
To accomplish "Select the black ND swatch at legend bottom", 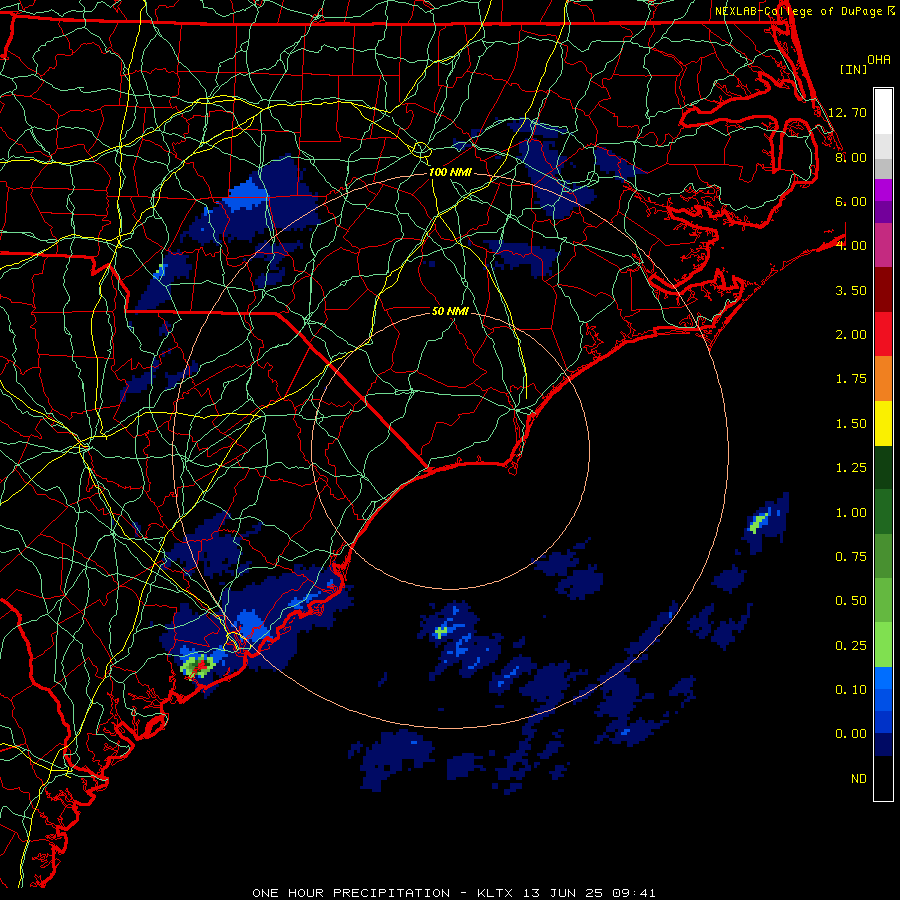I will tap(883, 778).
